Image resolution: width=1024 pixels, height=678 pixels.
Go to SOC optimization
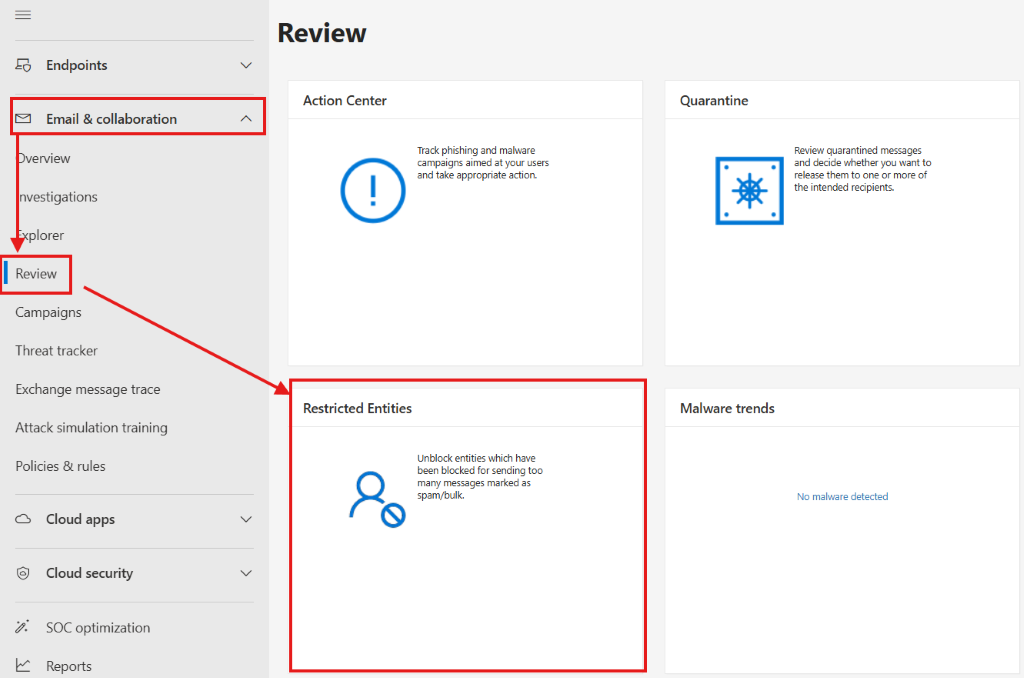click(x=98, y=628)
